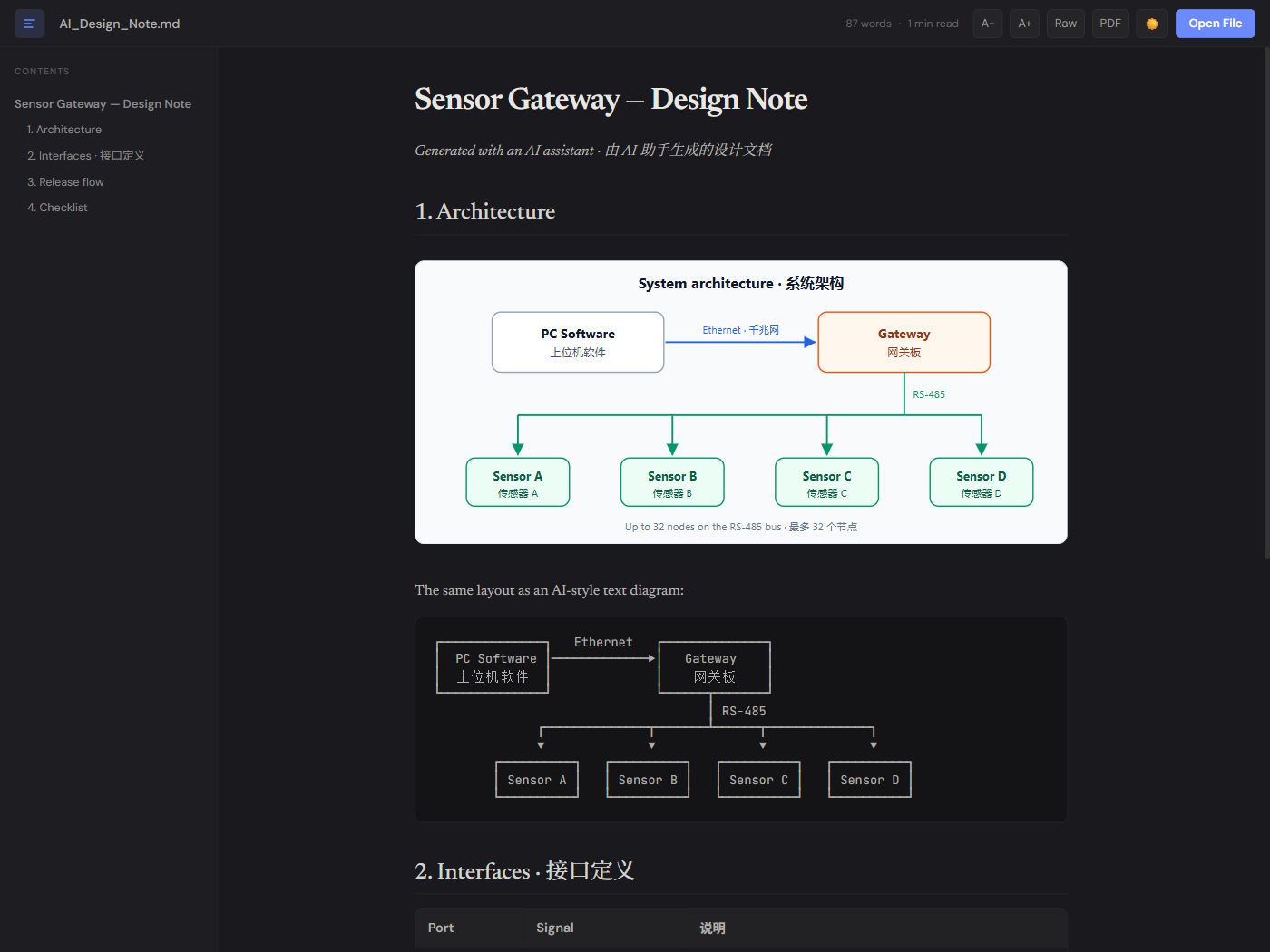Click the vertical scrollbar on the right edge
The image size is (1270, 952).
[1266, 304]
